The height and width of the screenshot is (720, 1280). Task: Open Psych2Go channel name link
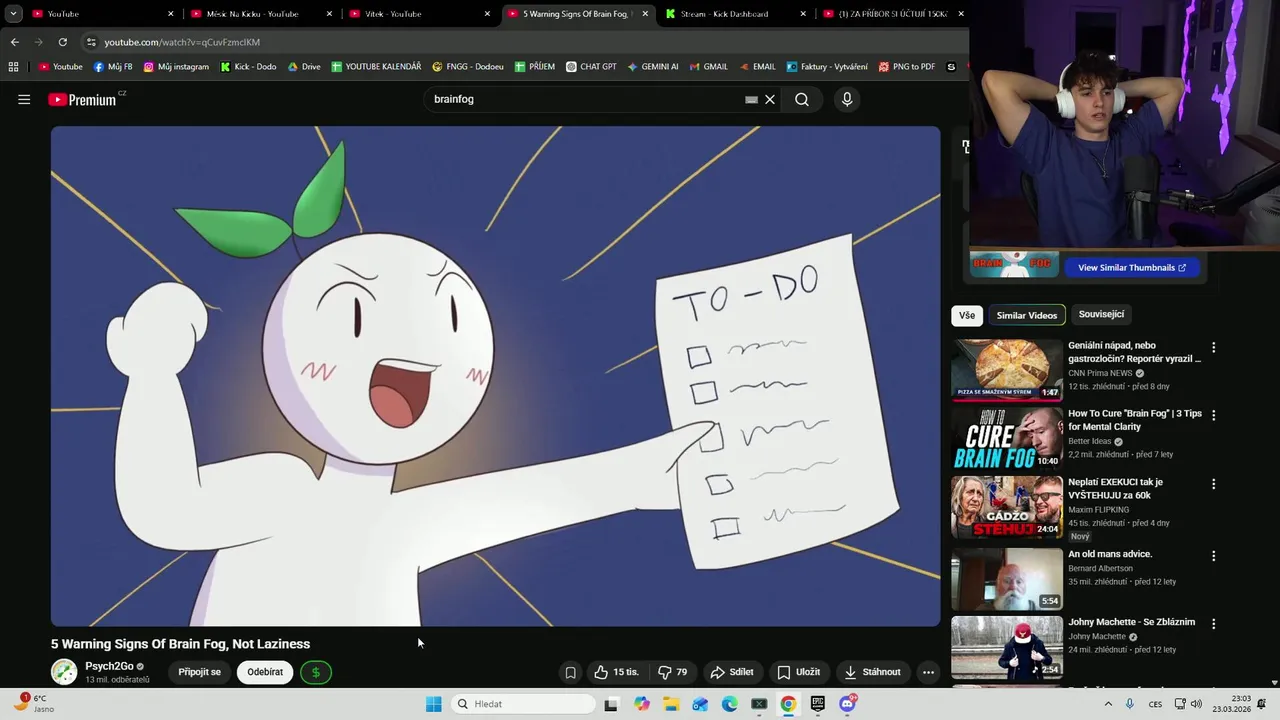point(109,666)
